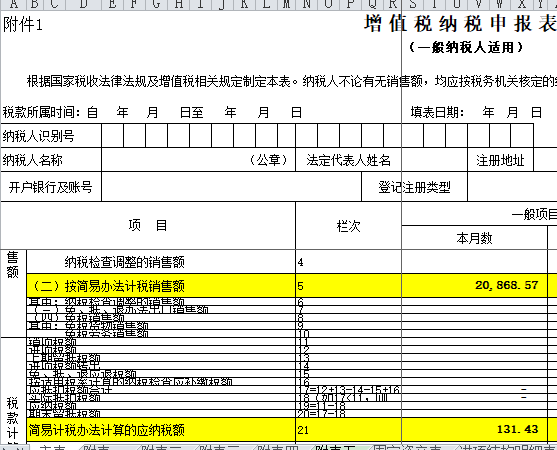Screen dimensions: 557x450
Task: Select cell showing 131.43
Action: pos(474,429)
